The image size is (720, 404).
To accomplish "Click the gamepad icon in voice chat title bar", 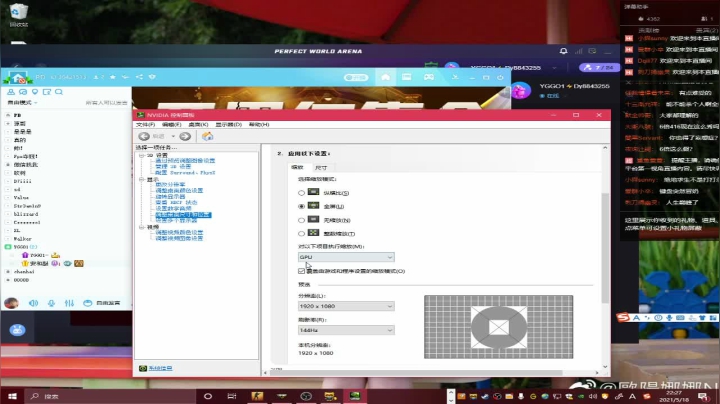I will click(x=428, y=77).
